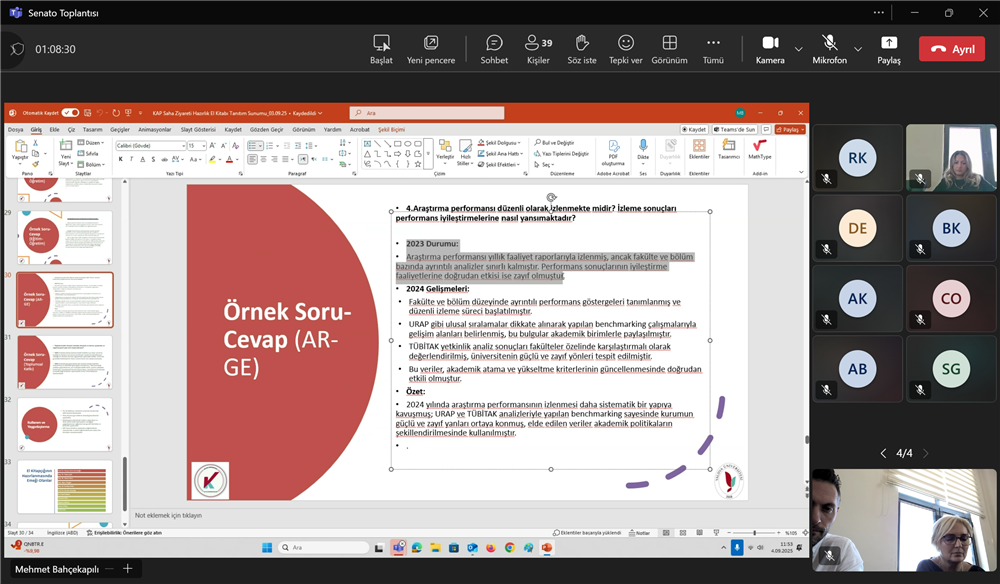This screenshot has width=1000, height=584.
Task: Click the PDF oluşturma Acrobat icon
Action: pyautogui.click(x=613, y=146)
